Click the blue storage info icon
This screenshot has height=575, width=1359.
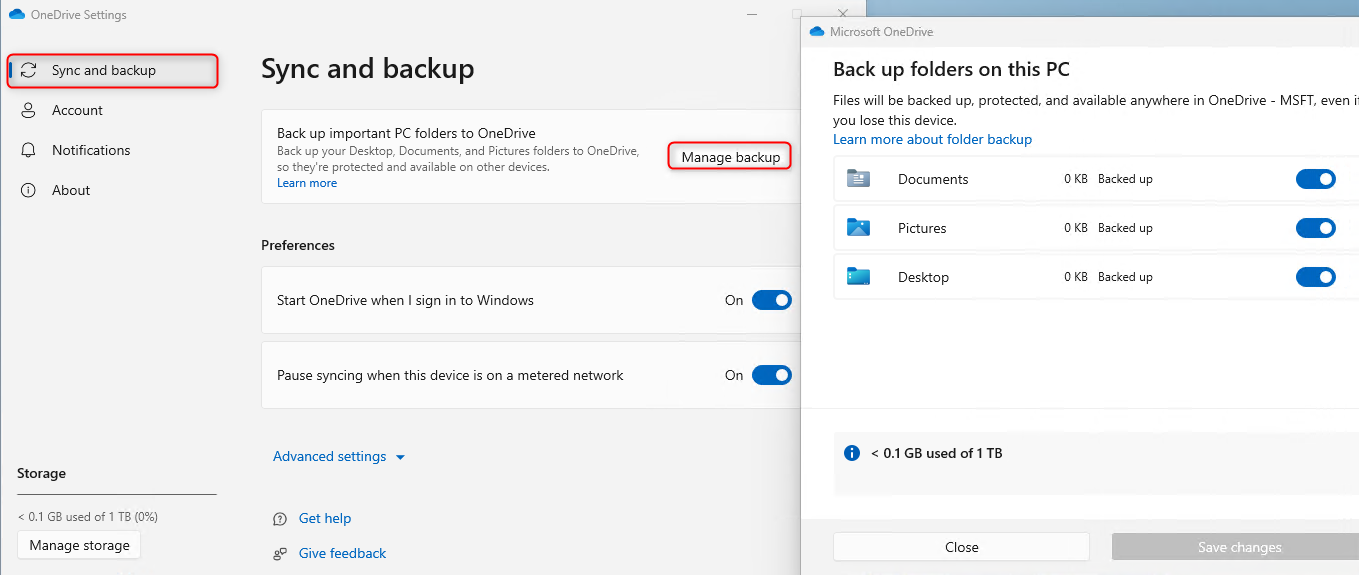click(x=852, y=453)
